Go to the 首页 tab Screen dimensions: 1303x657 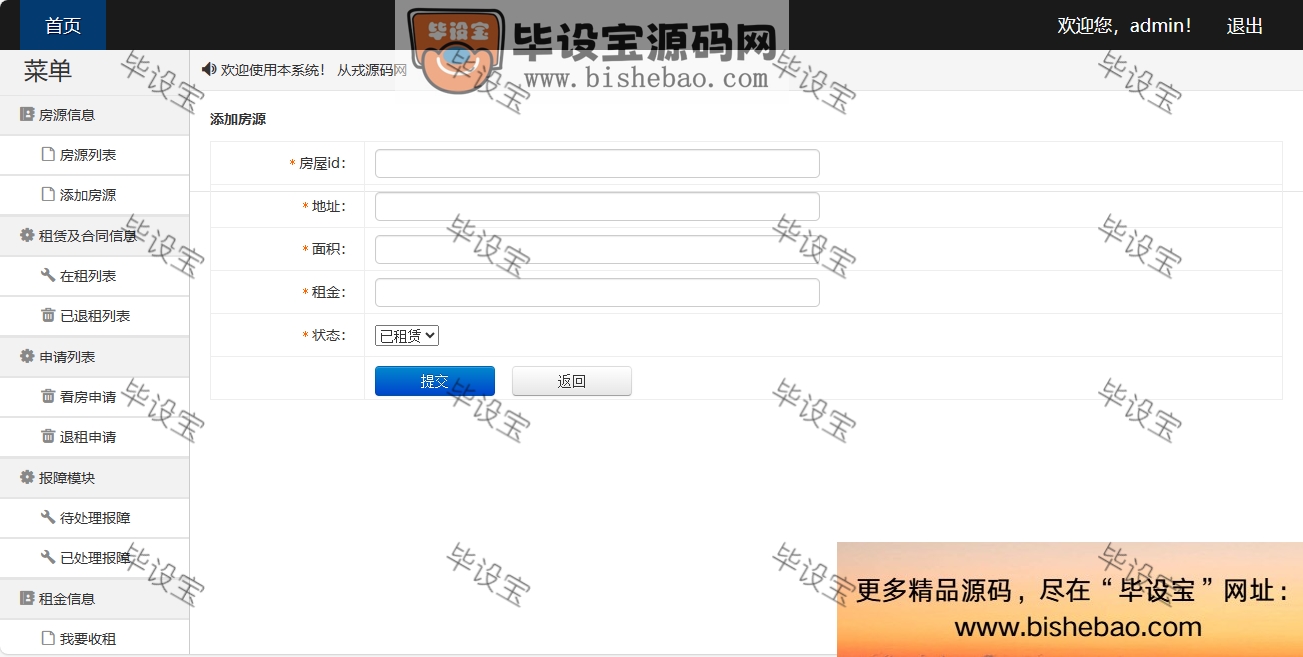[x=63, y=25]
